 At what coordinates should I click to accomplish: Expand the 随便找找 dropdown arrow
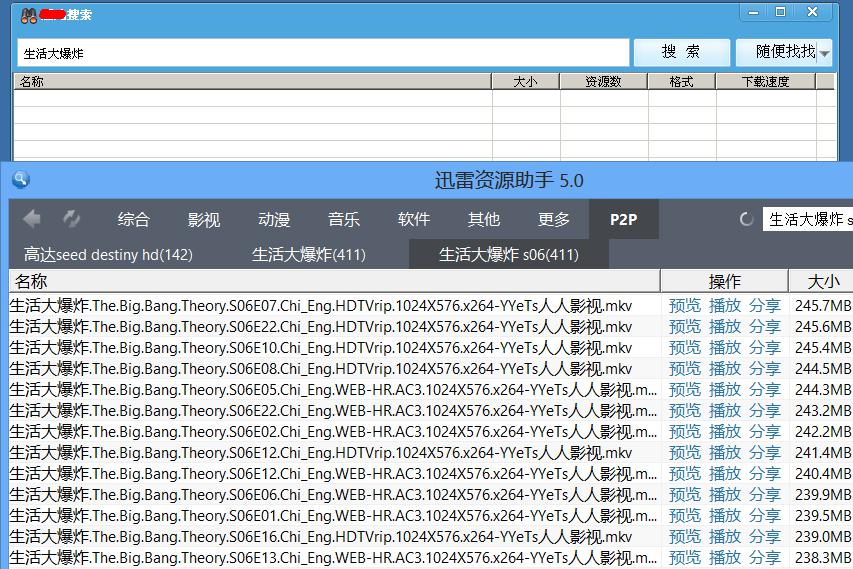(825, 53)
